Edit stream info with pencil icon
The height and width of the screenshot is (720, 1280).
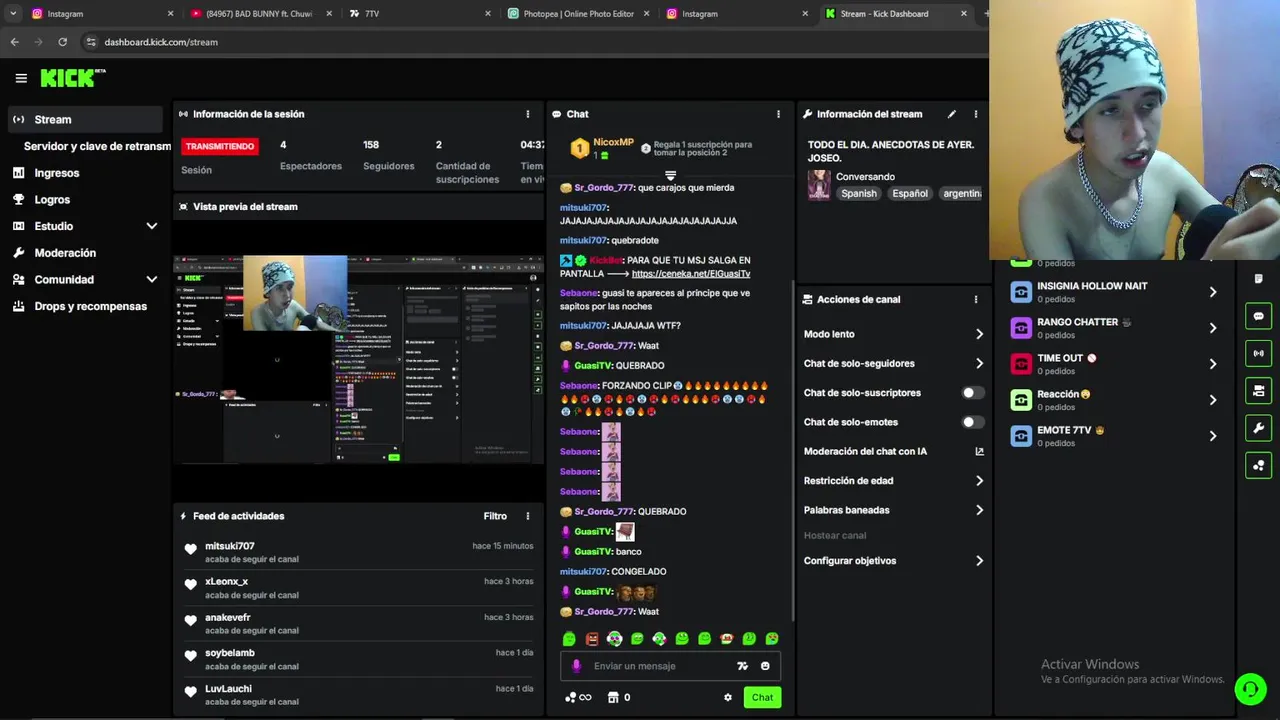tap(952, 114)
